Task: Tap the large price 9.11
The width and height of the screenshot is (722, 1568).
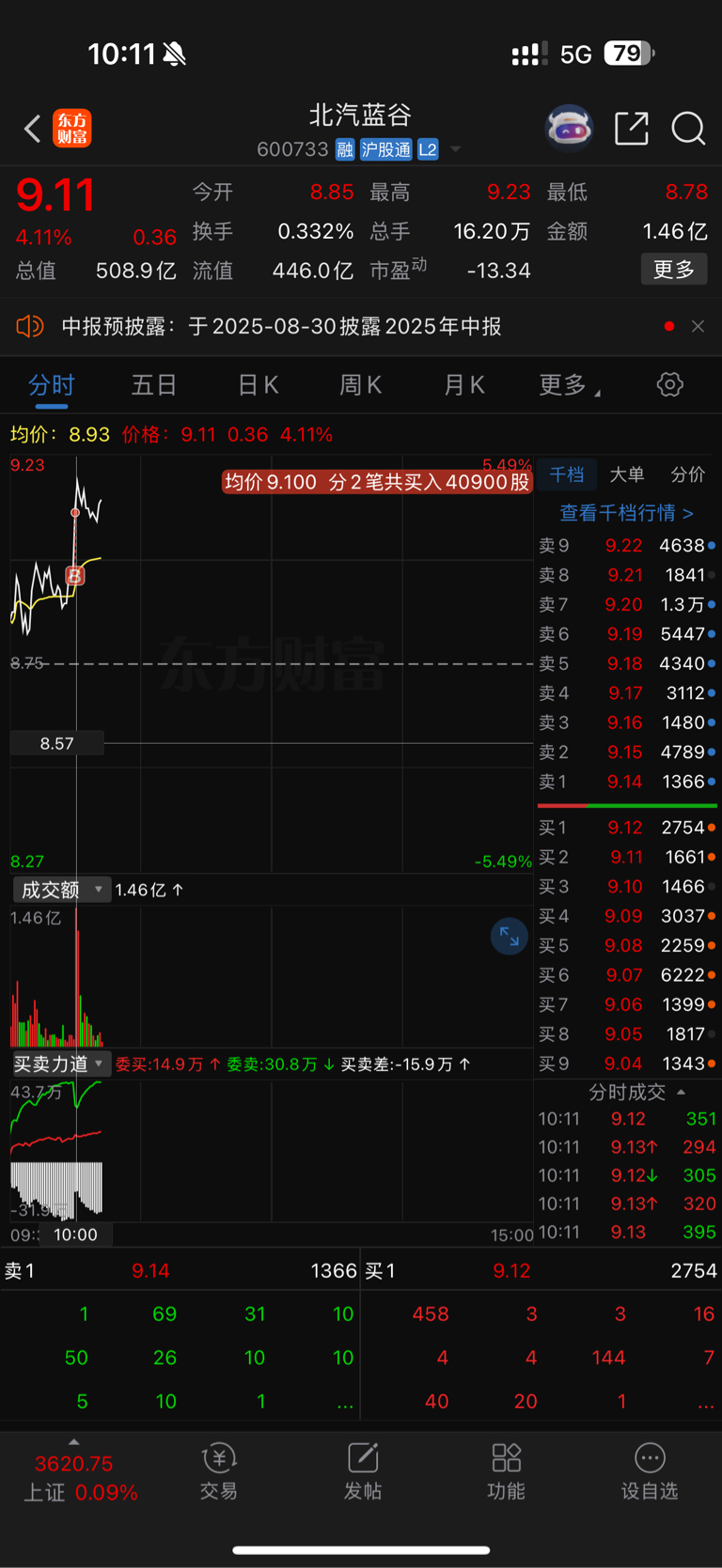Action: tap(55, 195)
